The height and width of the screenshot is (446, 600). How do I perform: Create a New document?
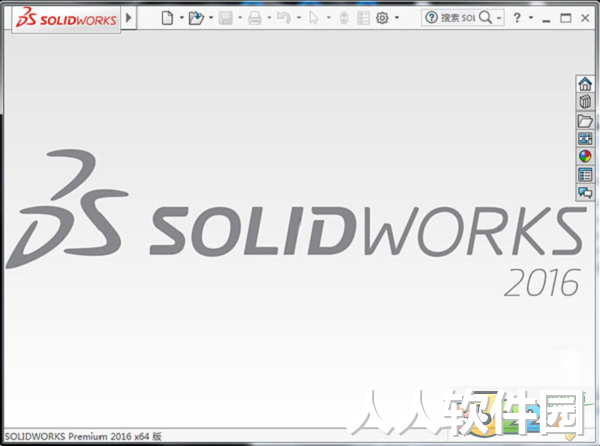click(x=167, y=18)
